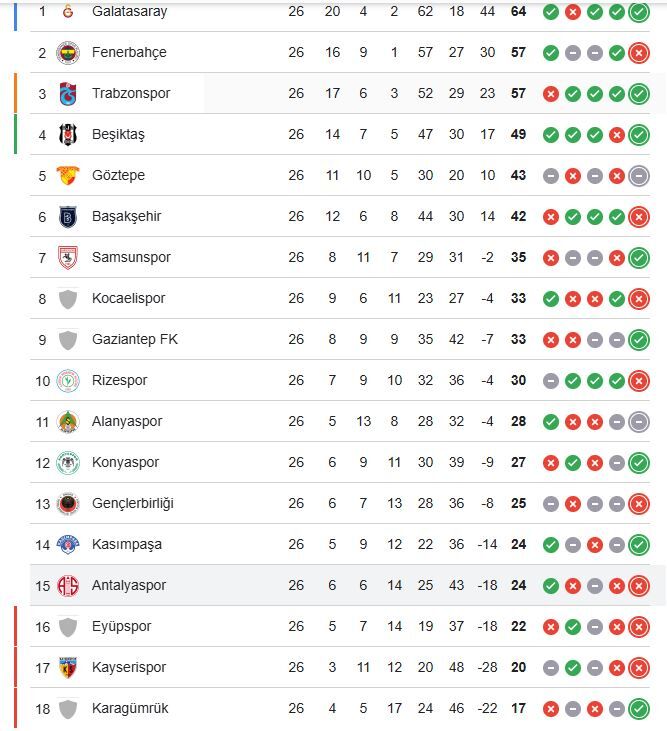The height and width of the screenshot is (731, 667).
Task: Click Galatasaray's most recent win indicator
Action: [639, 12]
